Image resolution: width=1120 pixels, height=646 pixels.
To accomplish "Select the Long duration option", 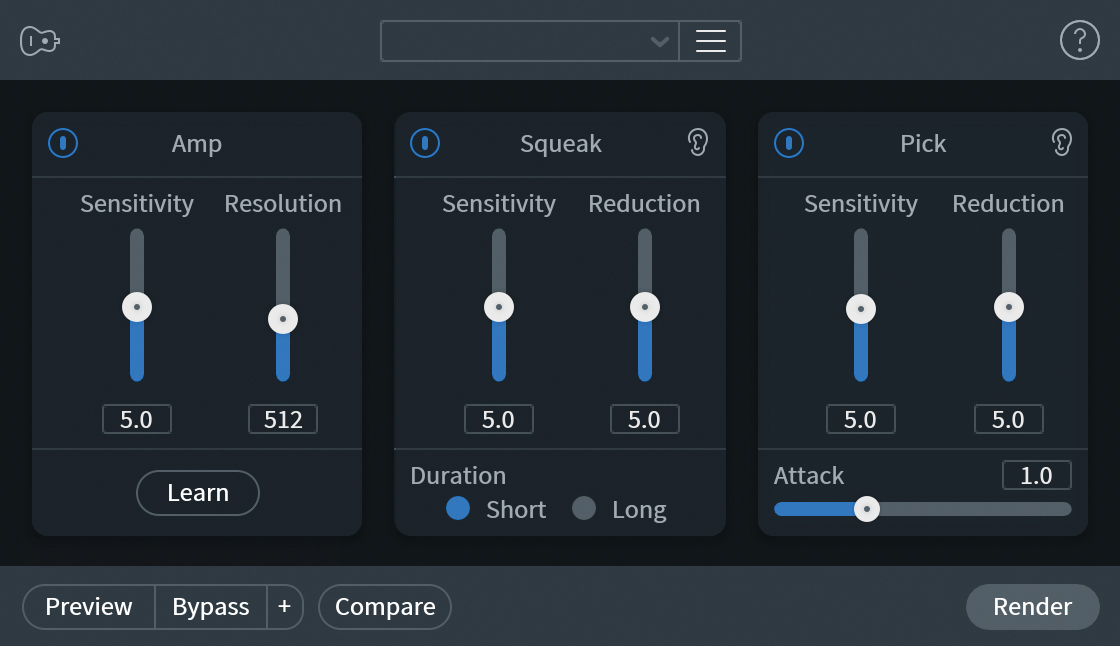I will [x=584, y=509].
